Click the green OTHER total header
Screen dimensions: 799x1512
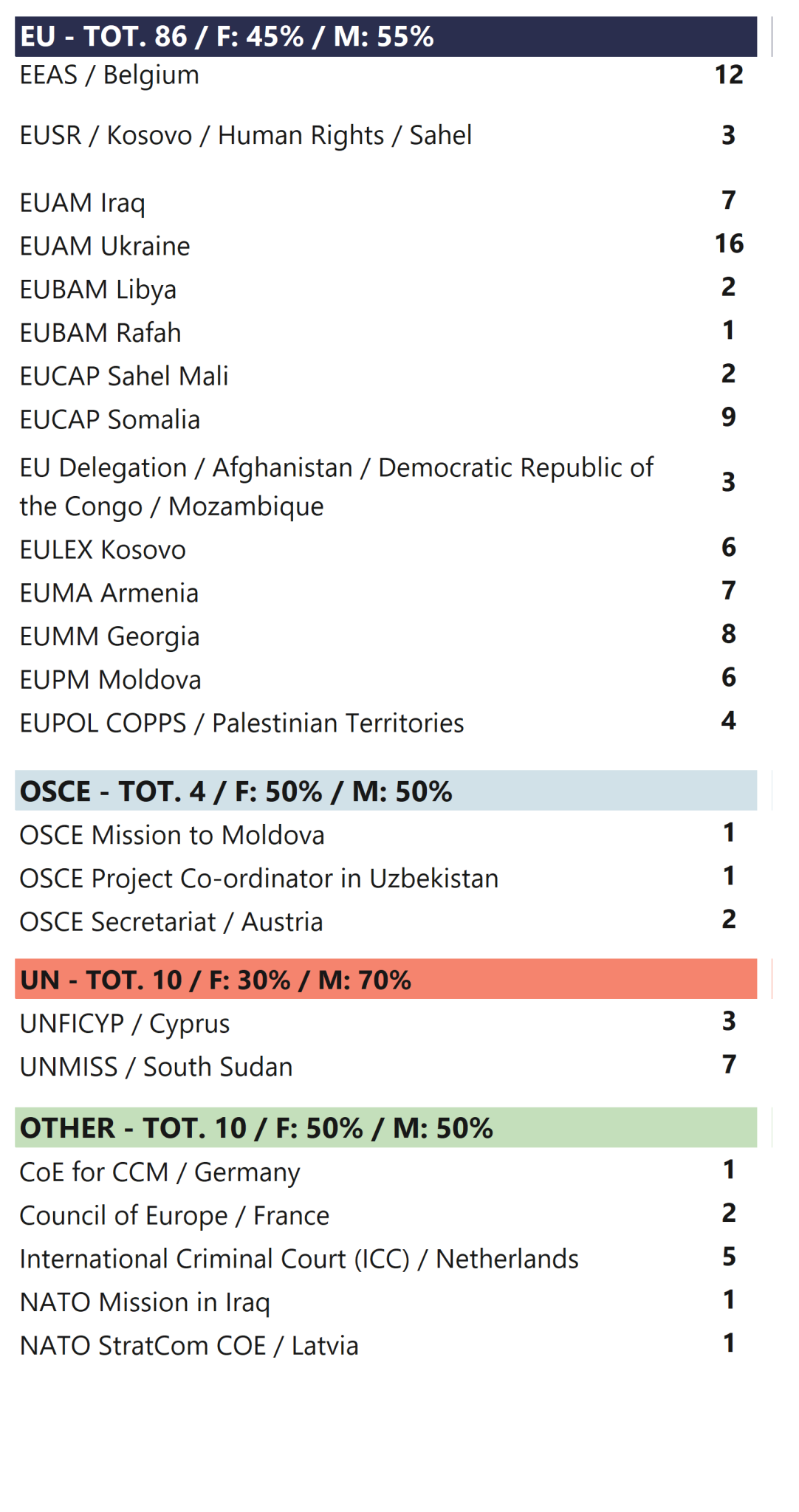tap(385, 1128)
